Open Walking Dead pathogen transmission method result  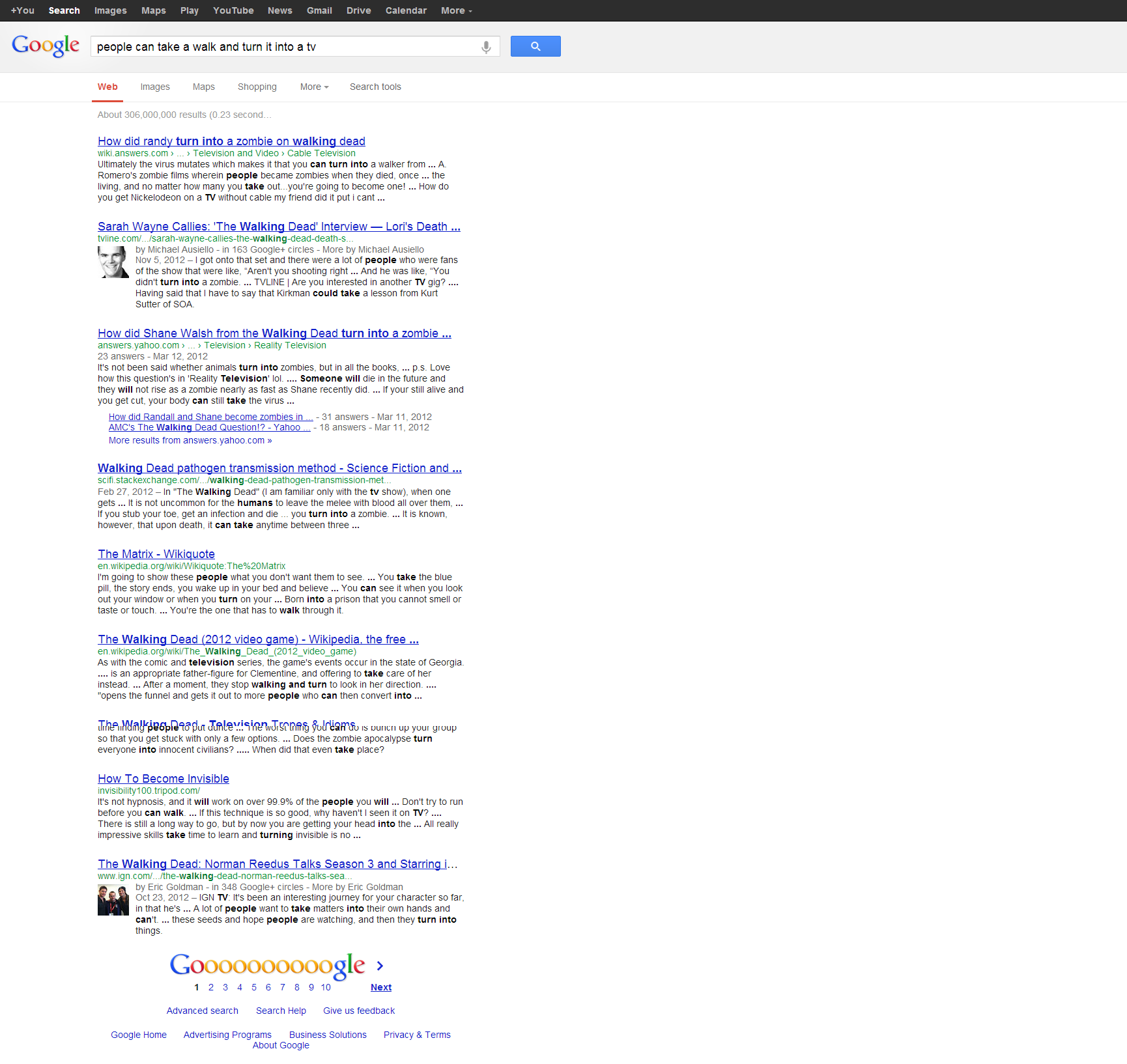279,468
